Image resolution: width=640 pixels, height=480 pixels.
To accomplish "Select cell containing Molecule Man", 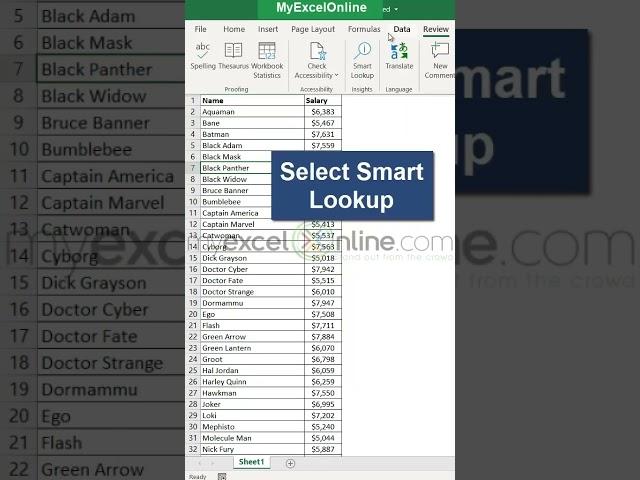I will [x=252, y=438].
